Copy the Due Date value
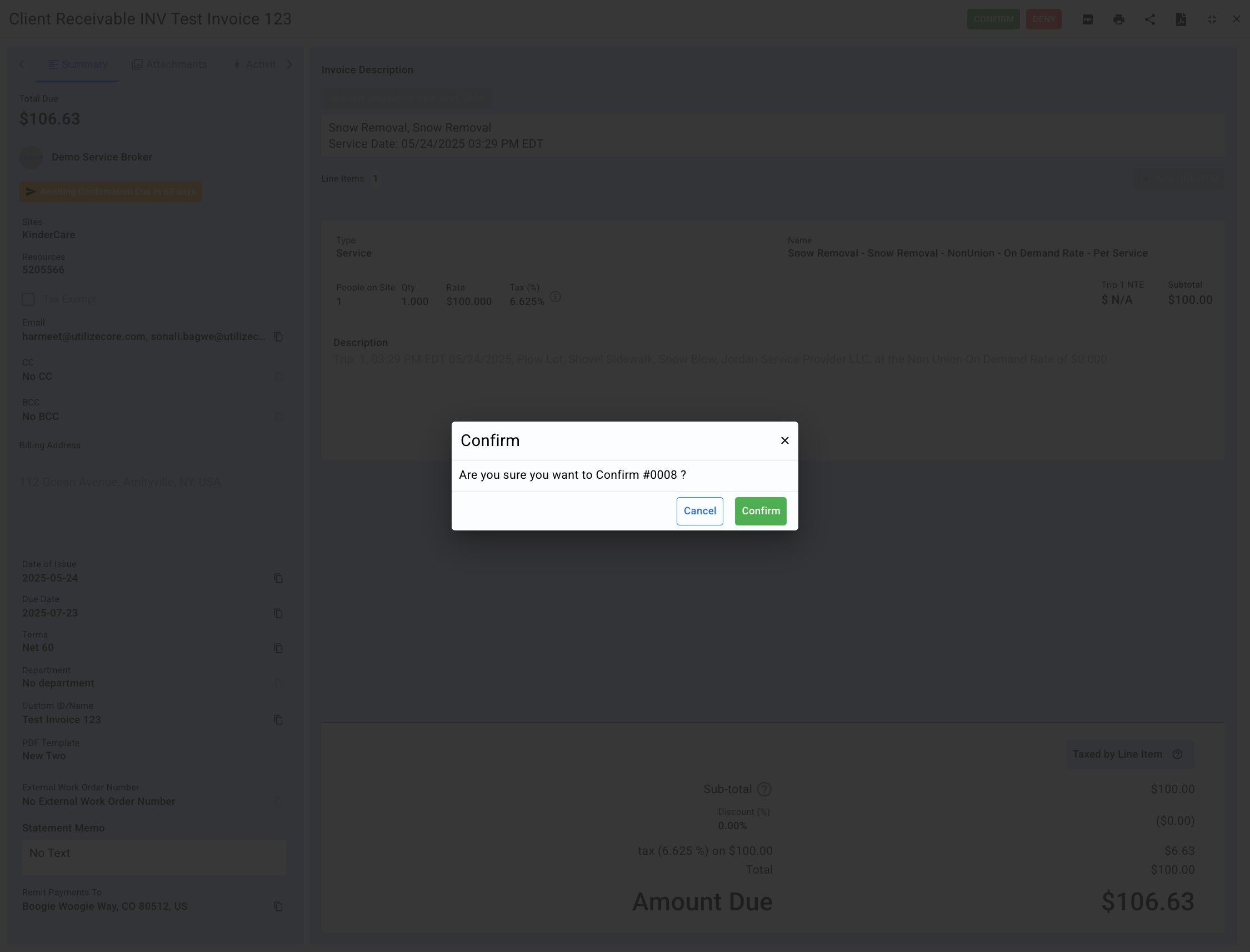 click(278, 613)
